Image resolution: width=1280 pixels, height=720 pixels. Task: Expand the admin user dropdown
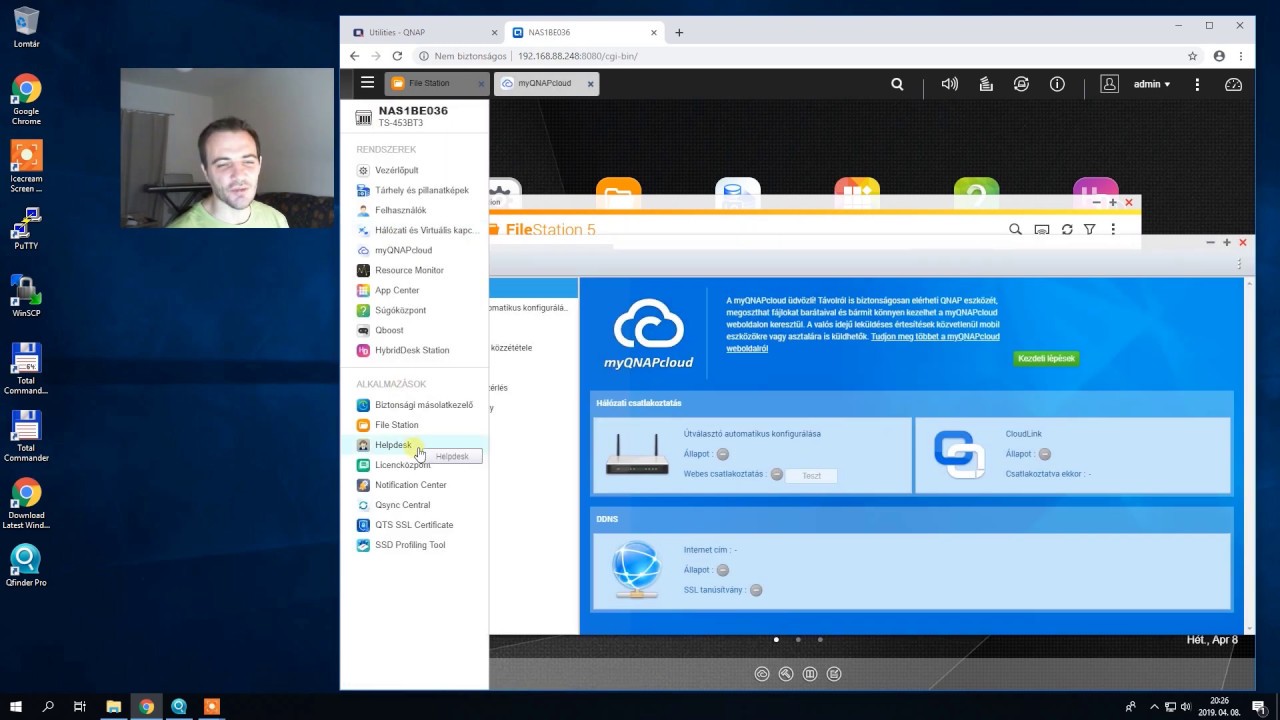pyautogui.click(x=1152, y=85)
